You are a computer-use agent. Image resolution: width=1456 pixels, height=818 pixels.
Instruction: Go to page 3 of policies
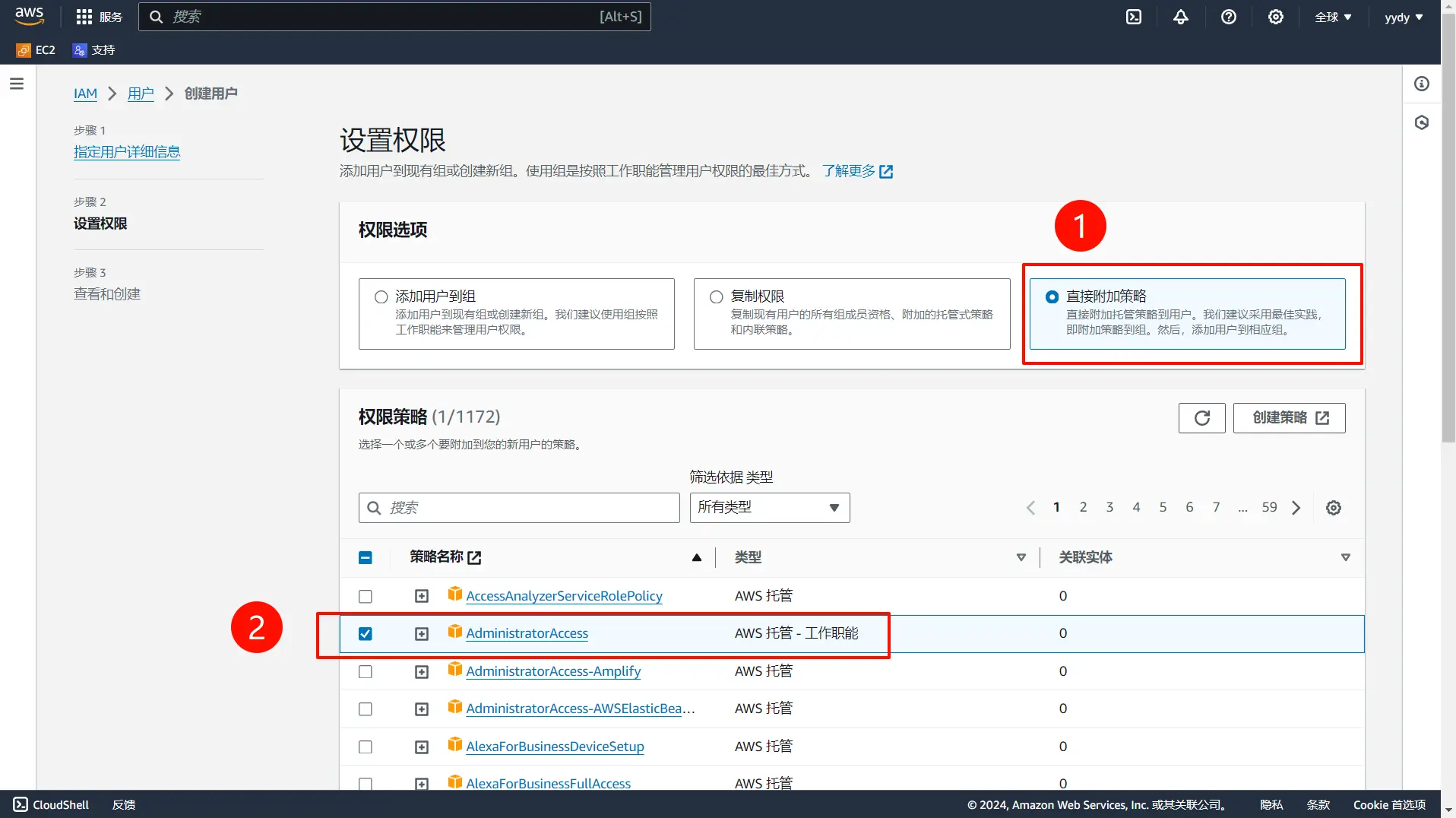pos(1109,507)
